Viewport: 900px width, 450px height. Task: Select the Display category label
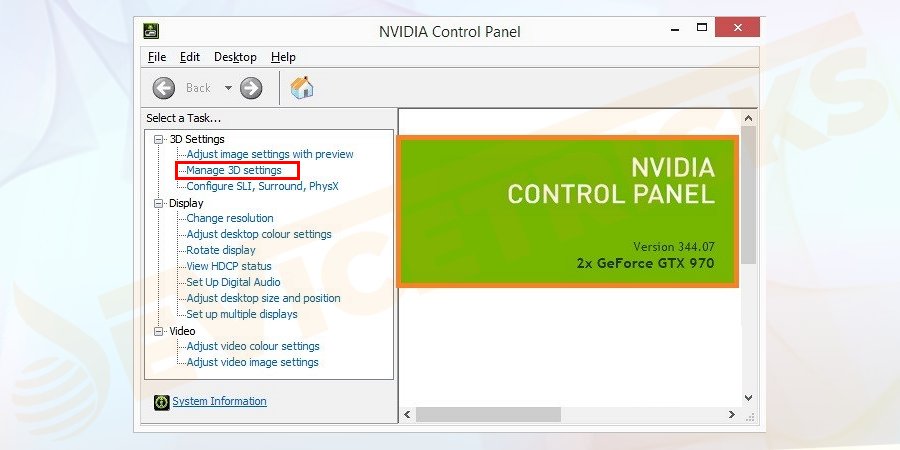pos(186,203)
